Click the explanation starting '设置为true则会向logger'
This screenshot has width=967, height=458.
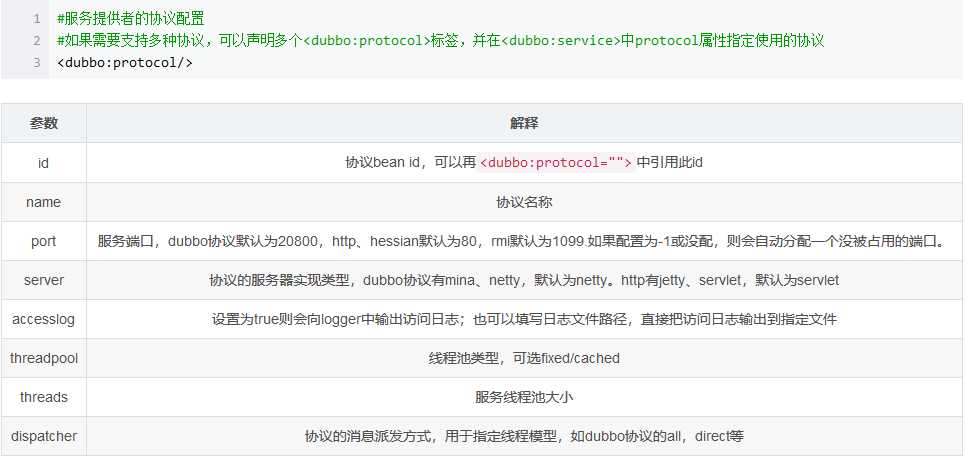524,319
